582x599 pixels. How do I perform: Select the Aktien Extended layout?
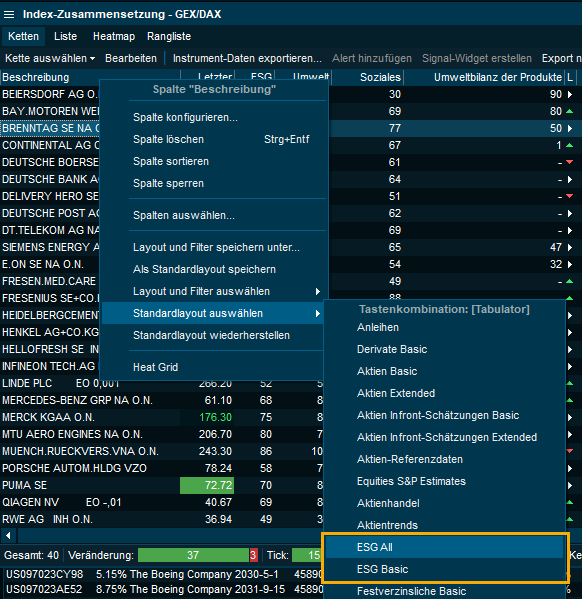coord(444,393)
